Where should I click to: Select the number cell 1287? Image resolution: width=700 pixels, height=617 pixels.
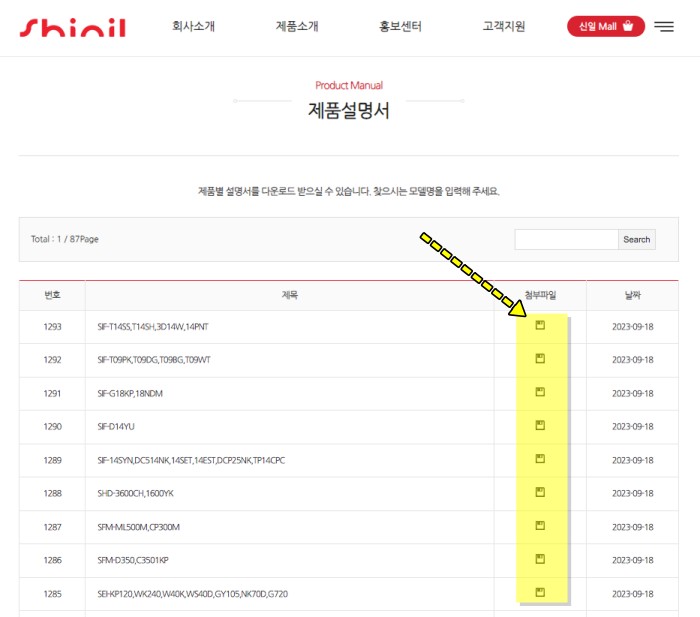pyautogui.click(x=52, y=527)
